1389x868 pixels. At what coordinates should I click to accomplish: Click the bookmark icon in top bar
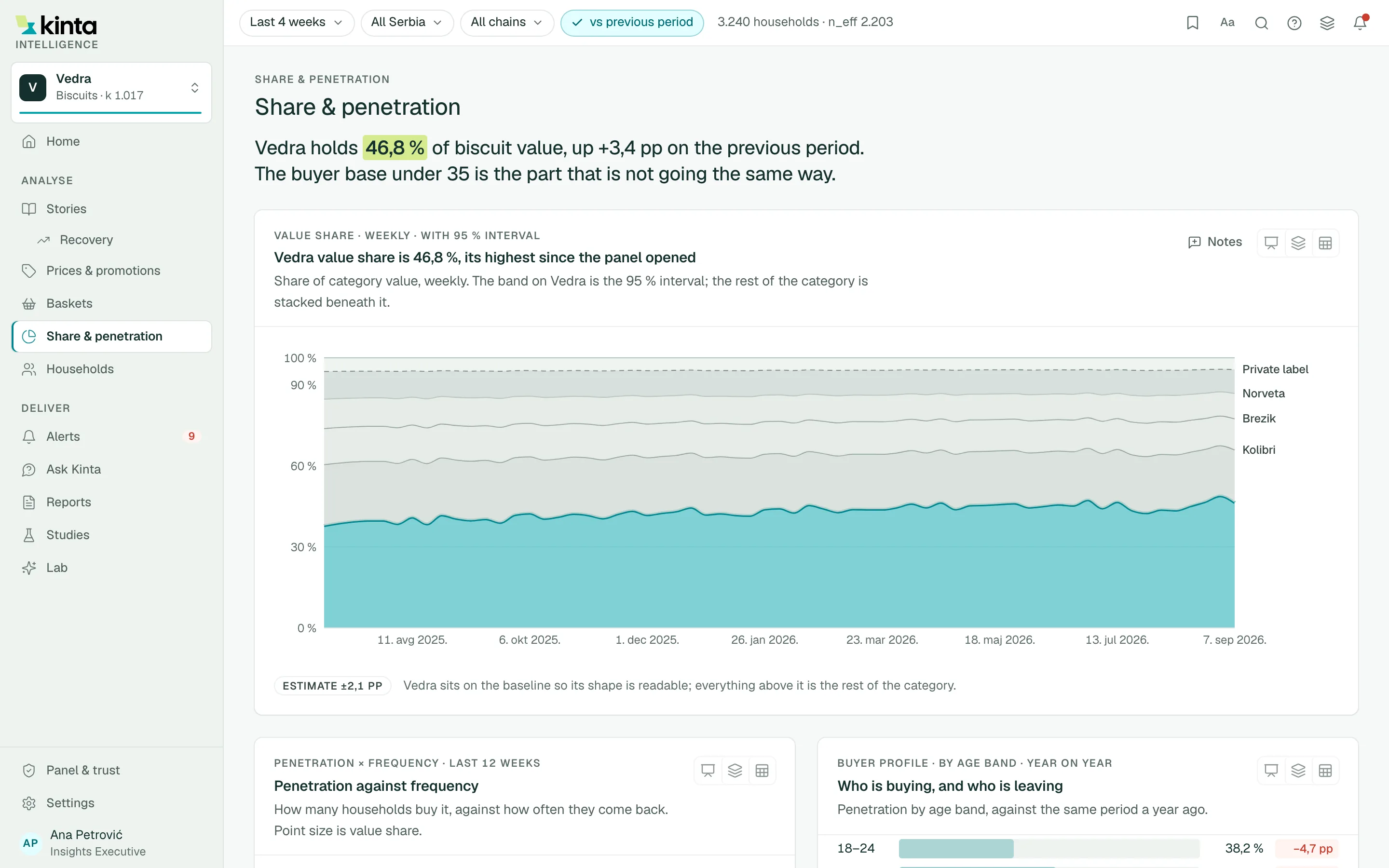(1192, 22)
